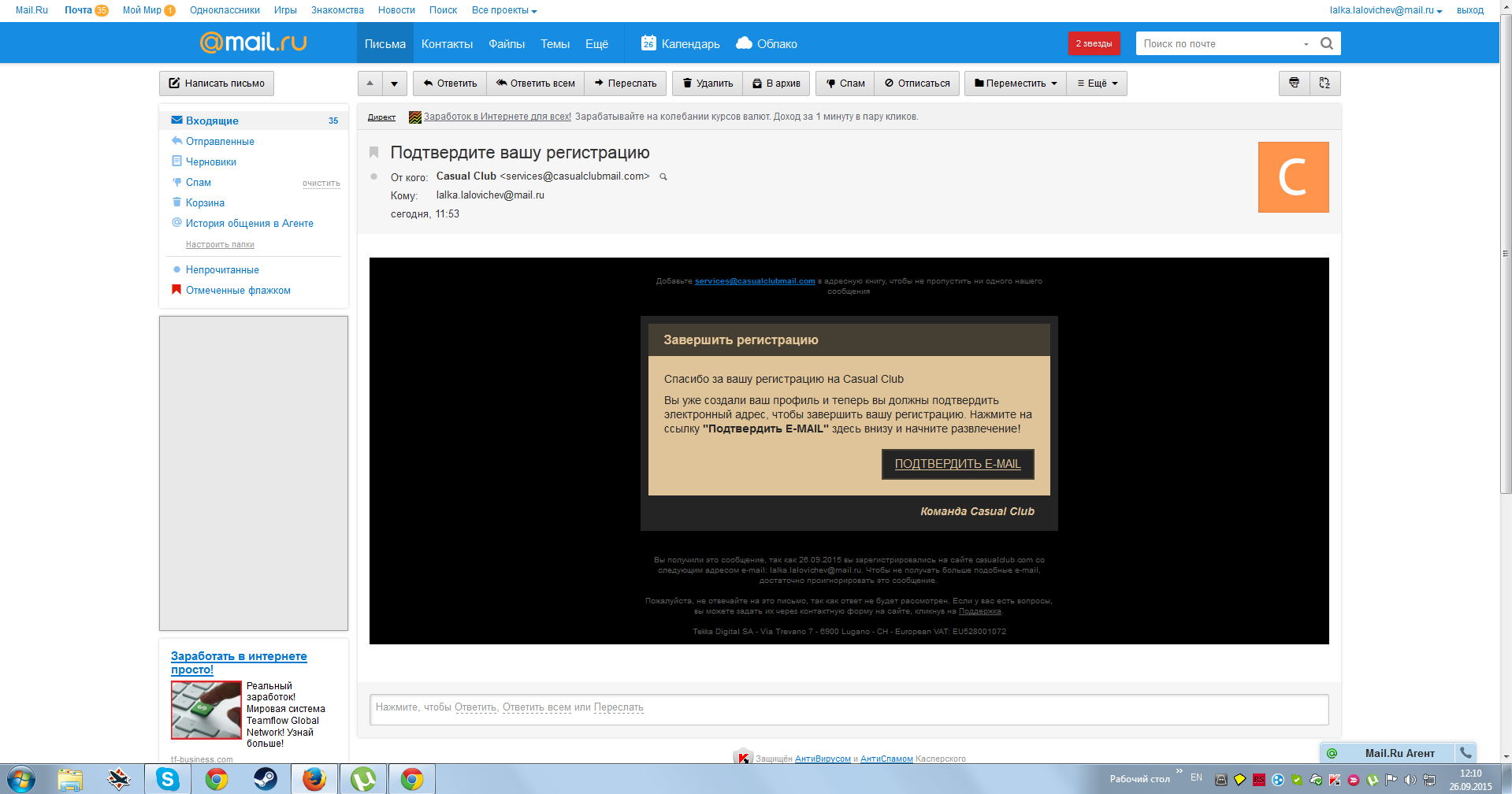Print the message using printer icon

(1294, 83)
